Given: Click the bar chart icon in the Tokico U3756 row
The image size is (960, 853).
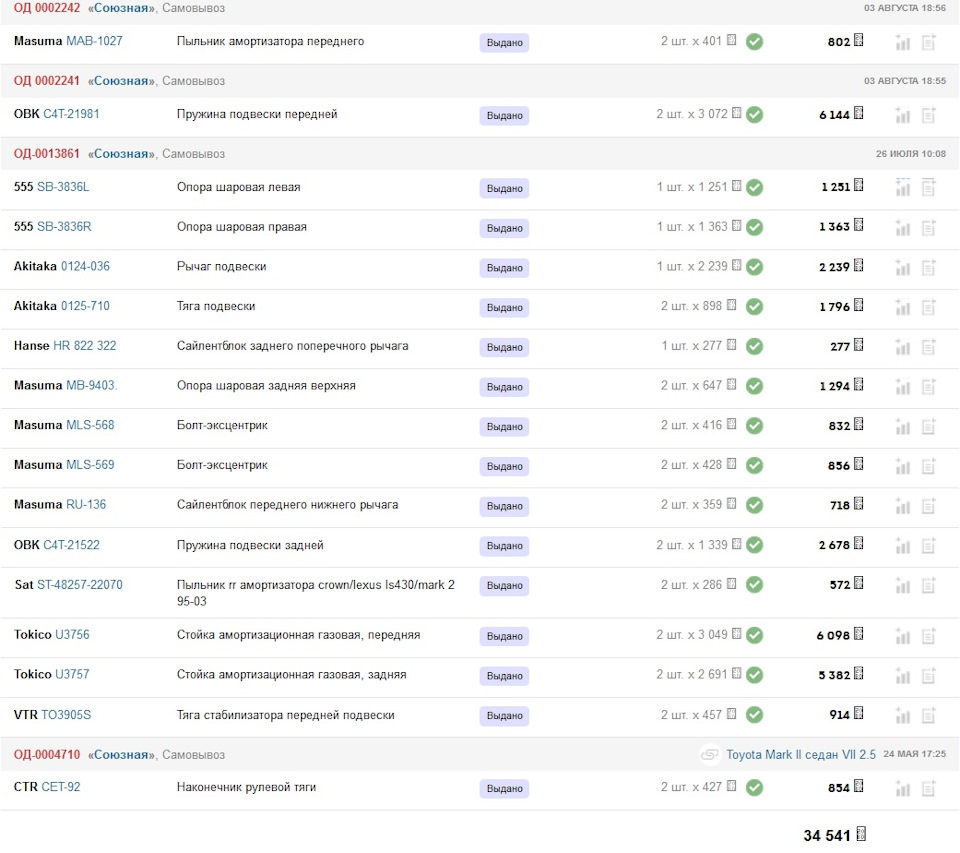Looking at the screenshot, I should pos(903,636).
